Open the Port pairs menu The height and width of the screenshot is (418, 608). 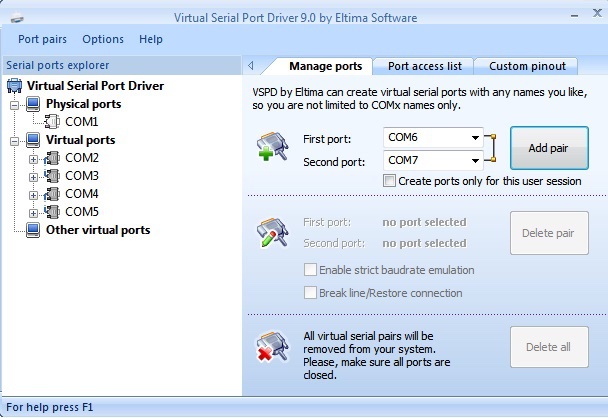pos(42,39)
